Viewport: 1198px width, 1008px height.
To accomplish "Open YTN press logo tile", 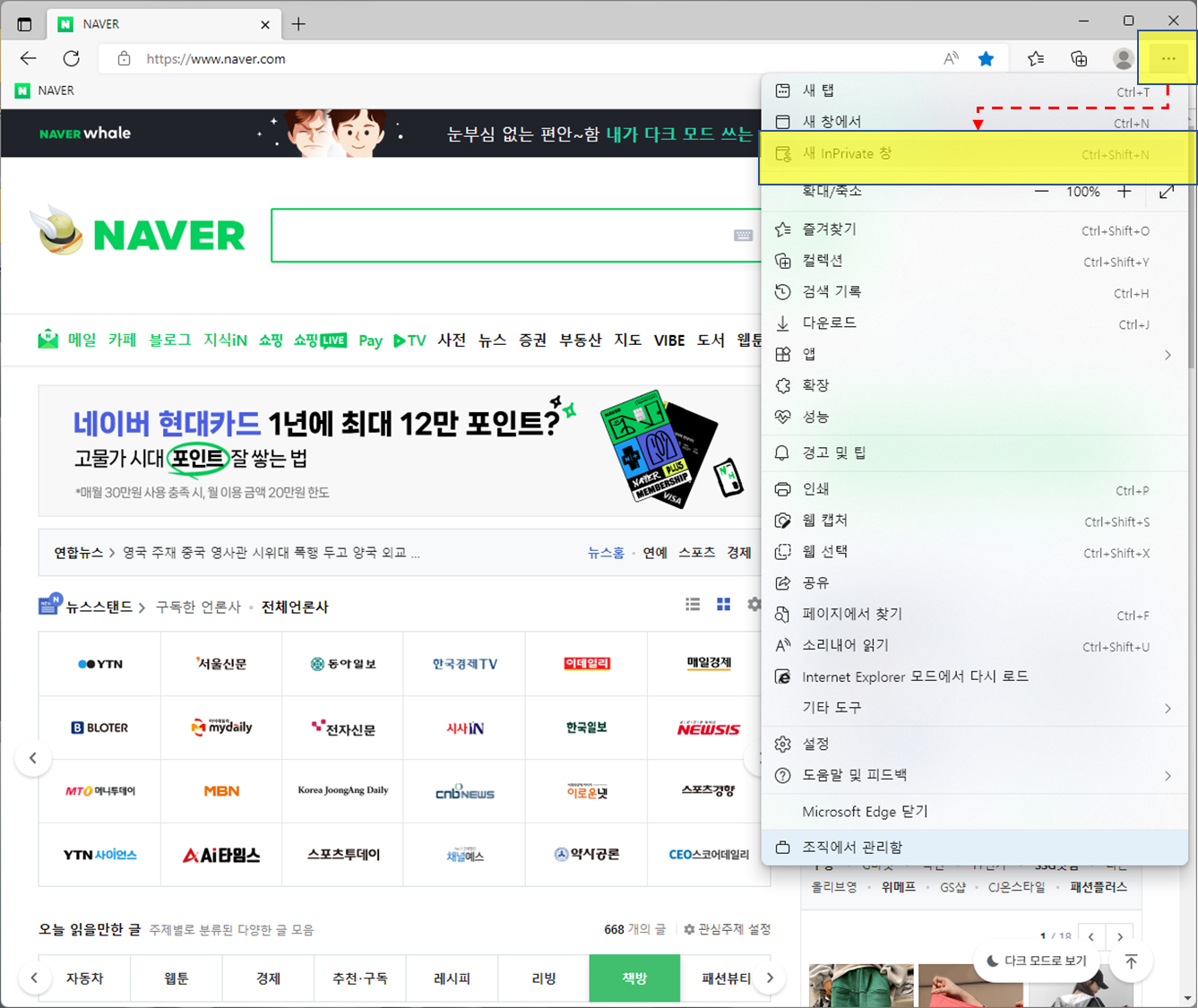I will pos(99,664).
